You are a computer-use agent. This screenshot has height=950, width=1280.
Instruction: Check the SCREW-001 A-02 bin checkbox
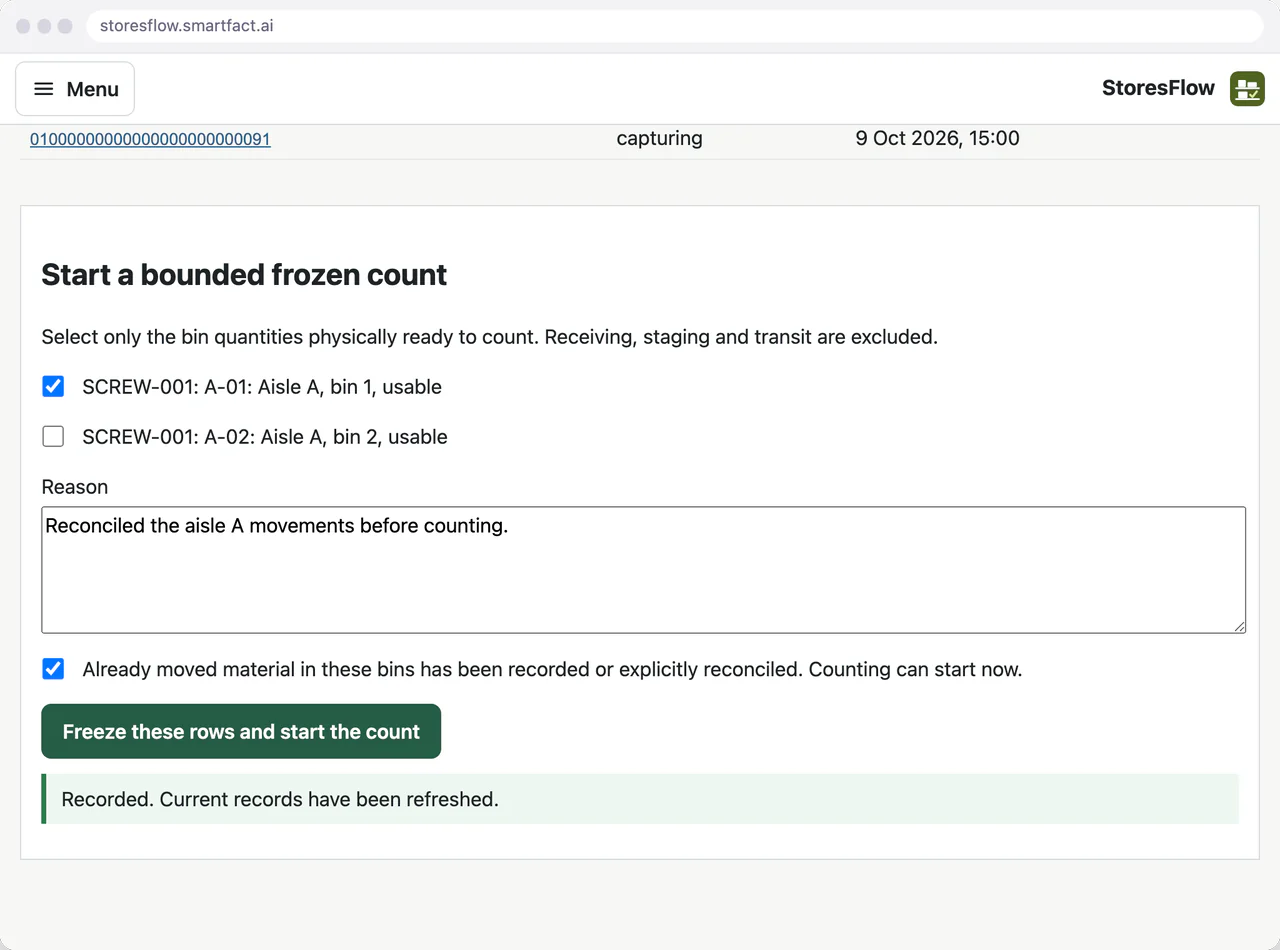click(x=53, y=436)
